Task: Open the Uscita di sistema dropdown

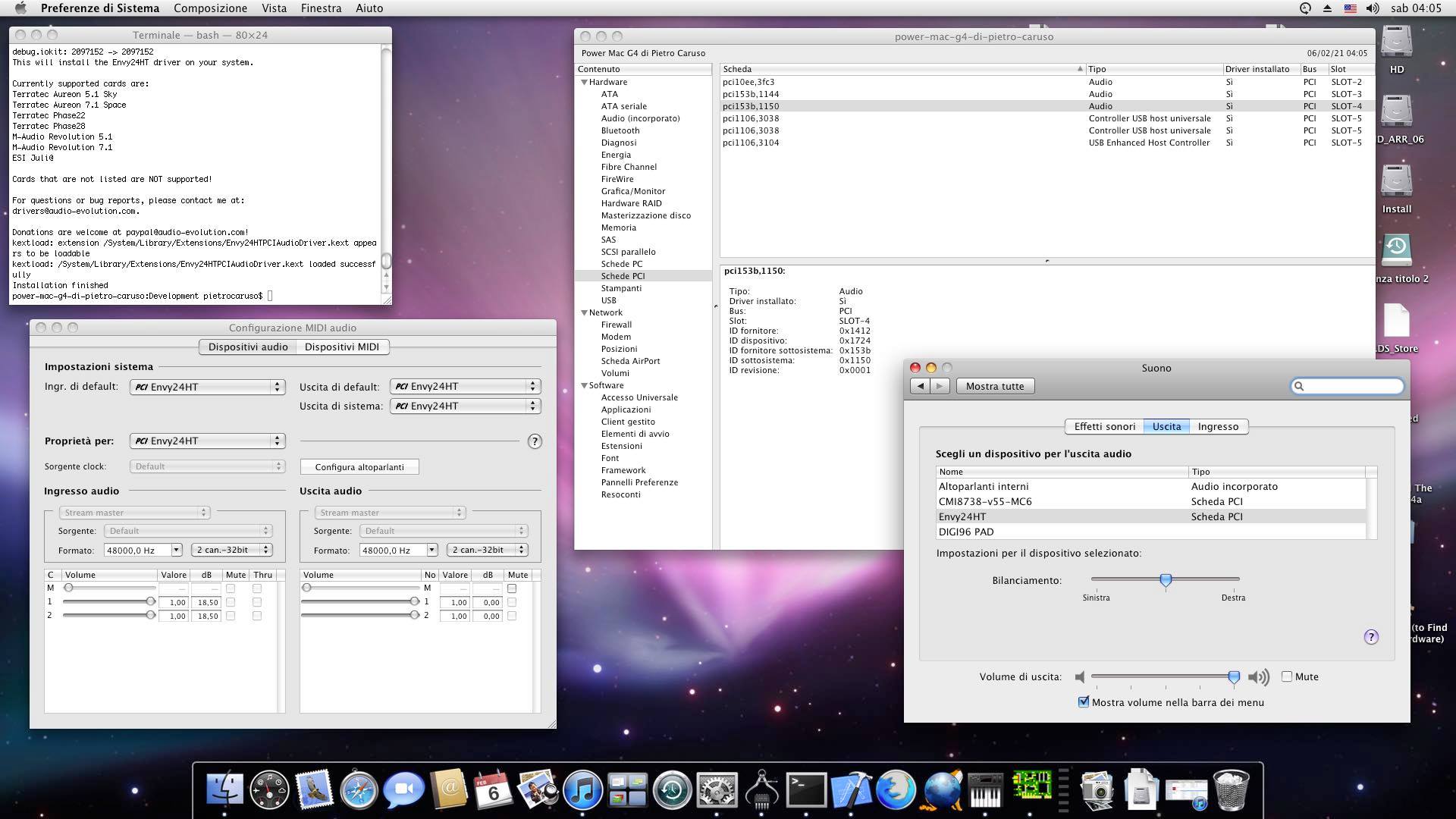Action: tap(464, 406)
